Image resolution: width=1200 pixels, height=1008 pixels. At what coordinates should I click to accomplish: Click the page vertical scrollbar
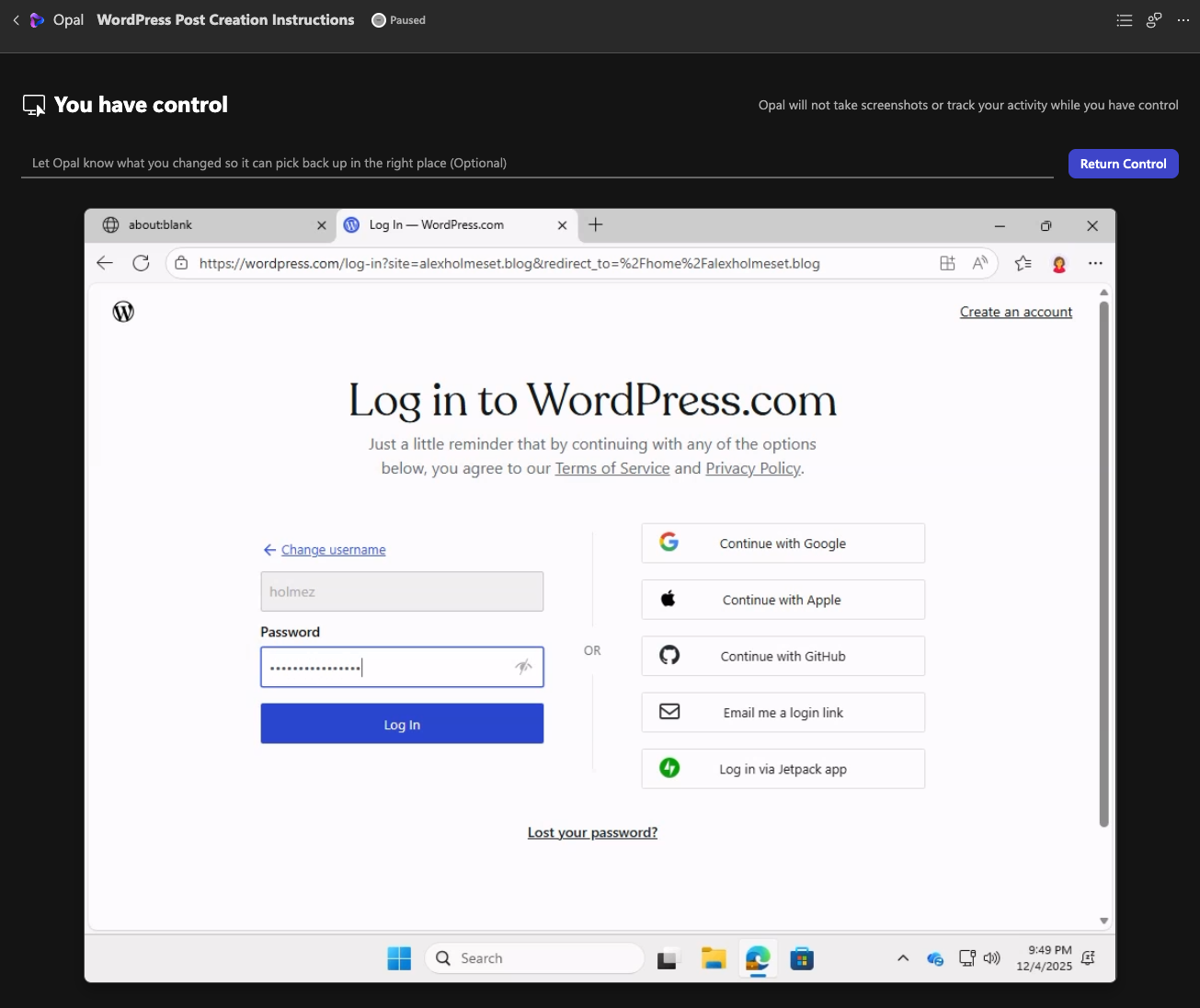coord(1103,561)
